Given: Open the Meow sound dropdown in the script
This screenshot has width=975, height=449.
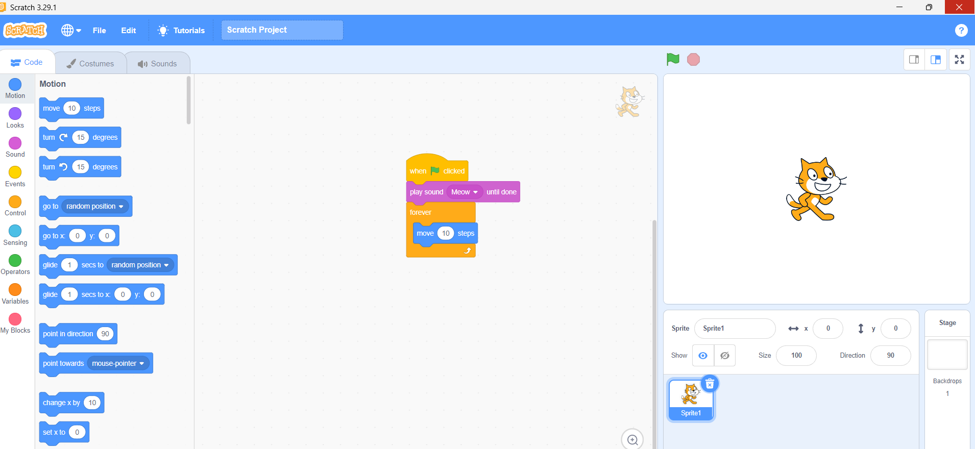Looking at the screenshot, I should tap(465, 192).
